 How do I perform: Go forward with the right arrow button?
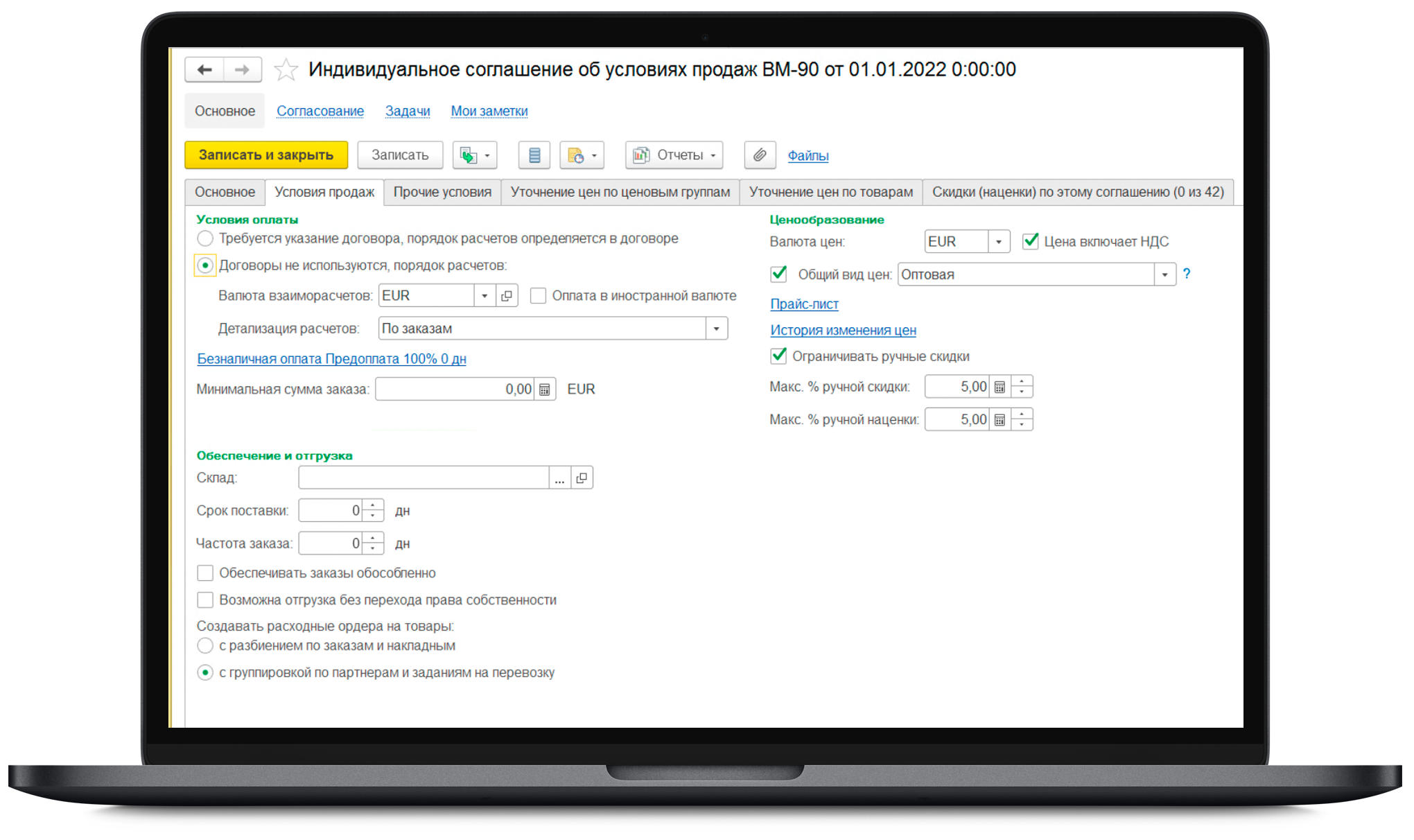[242, 69]
